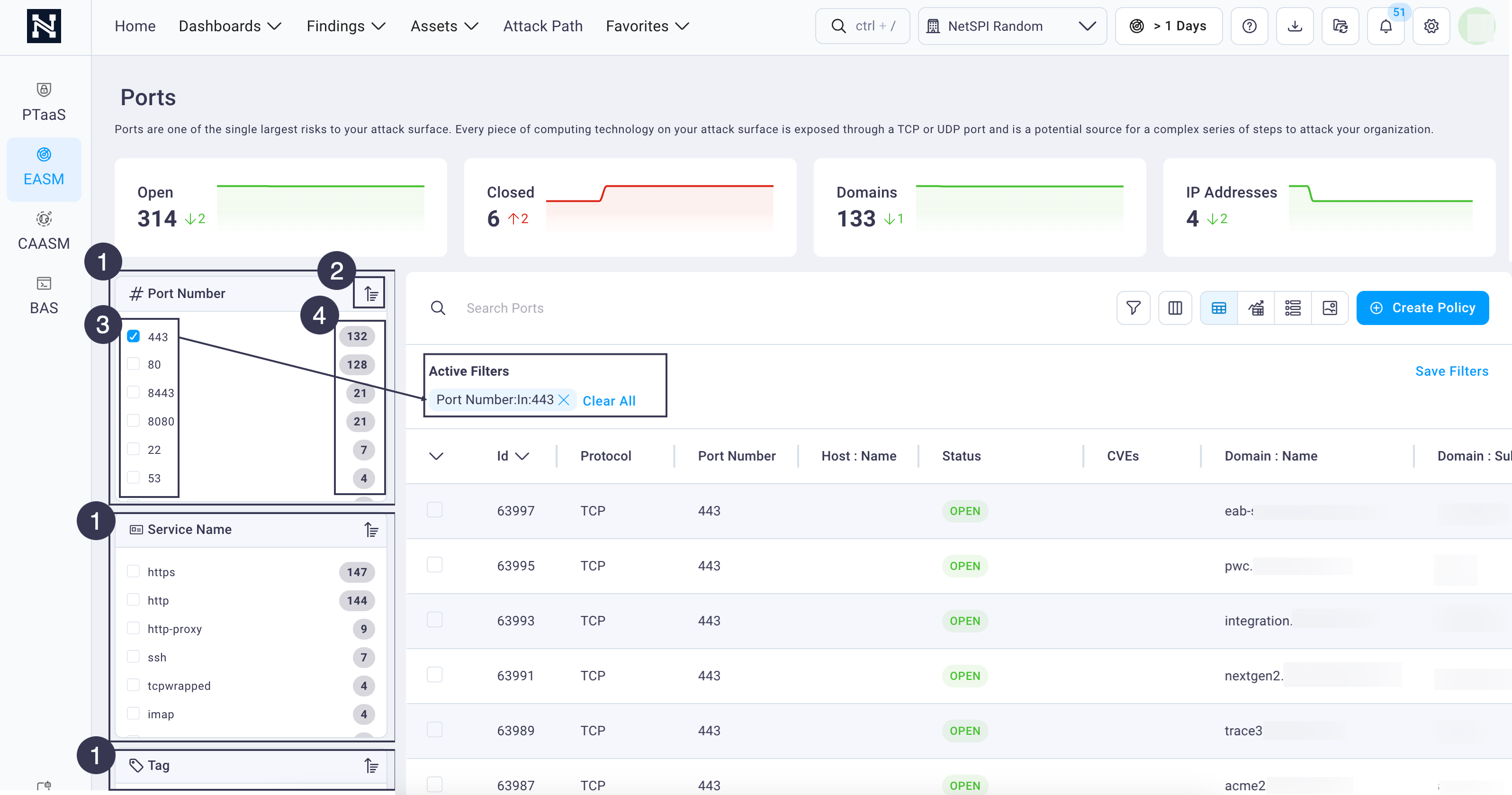This screenshot has width=1512, height=795.
Task: Sort the Tag filter panel
Action: tap(371, 766)
